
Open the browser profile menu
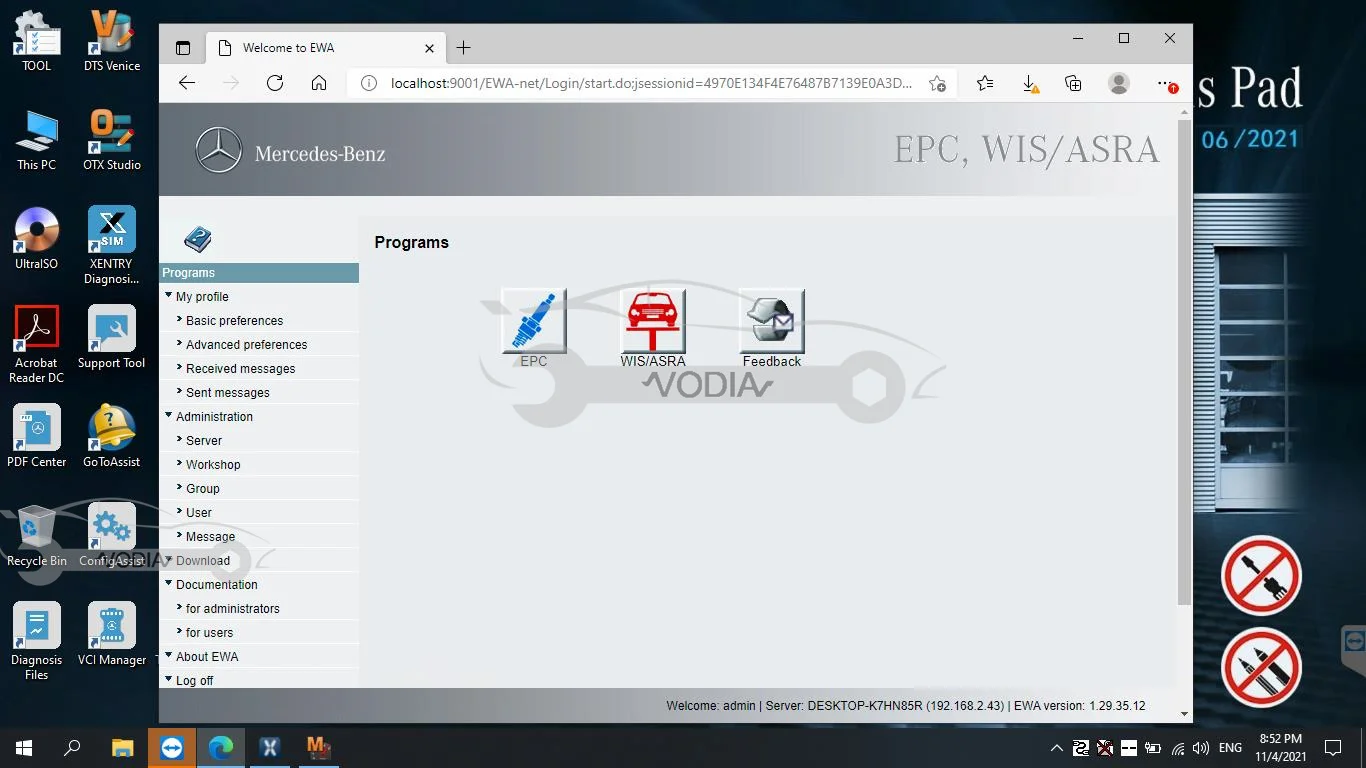pos(1119,83)
